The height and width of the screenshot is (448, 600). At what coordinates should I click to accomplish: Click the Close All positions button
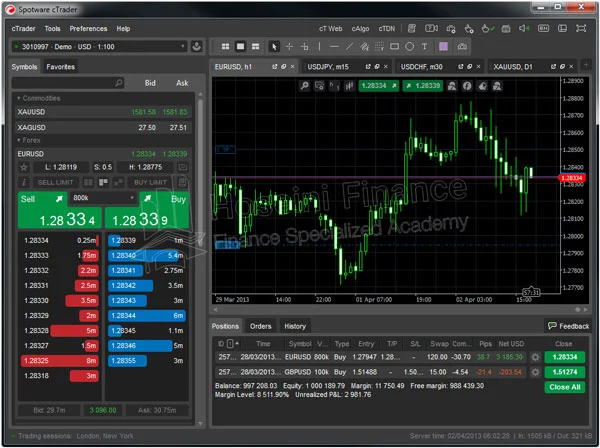pyautogui.click(x=565, y=387)
